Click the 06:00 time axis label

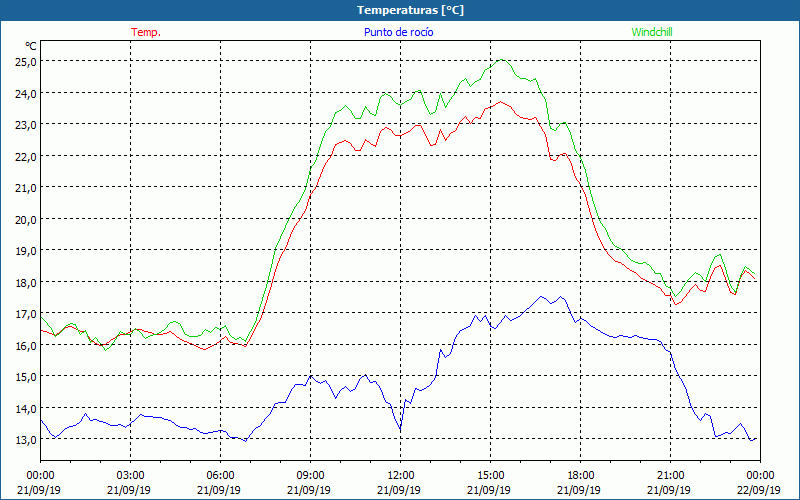click(220, 476)
